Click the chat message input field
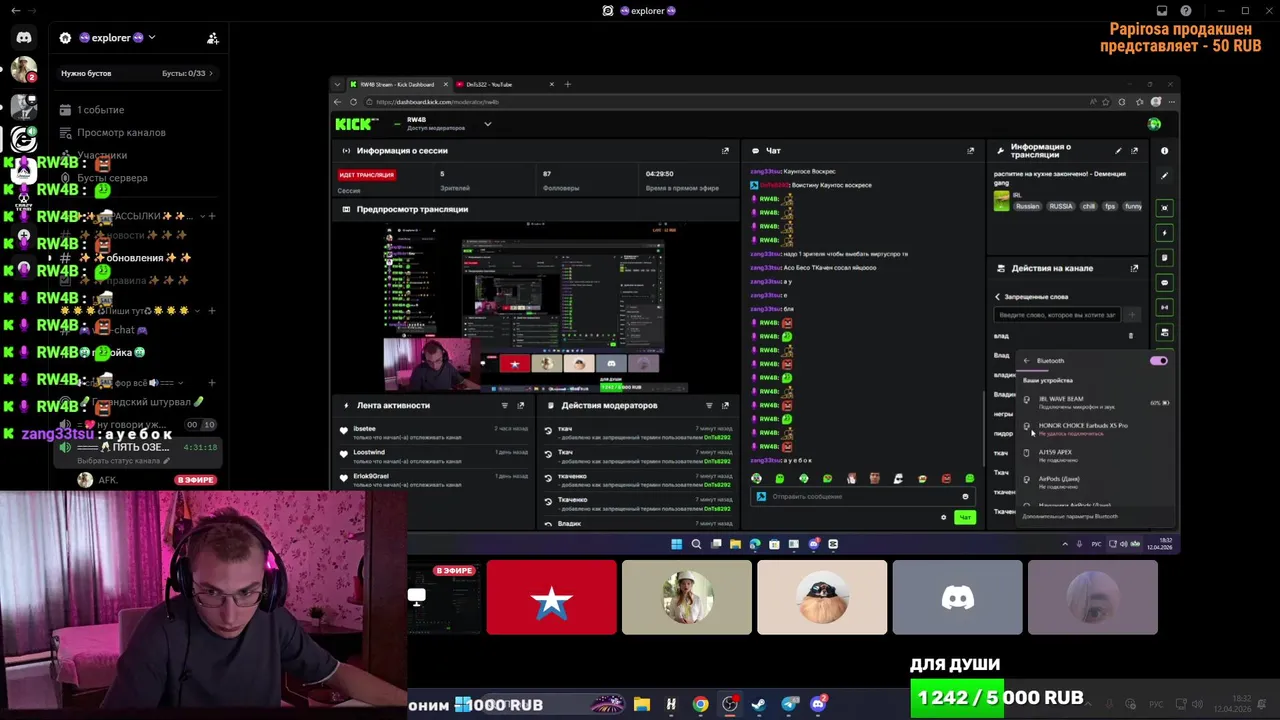 tap(862, 497)
